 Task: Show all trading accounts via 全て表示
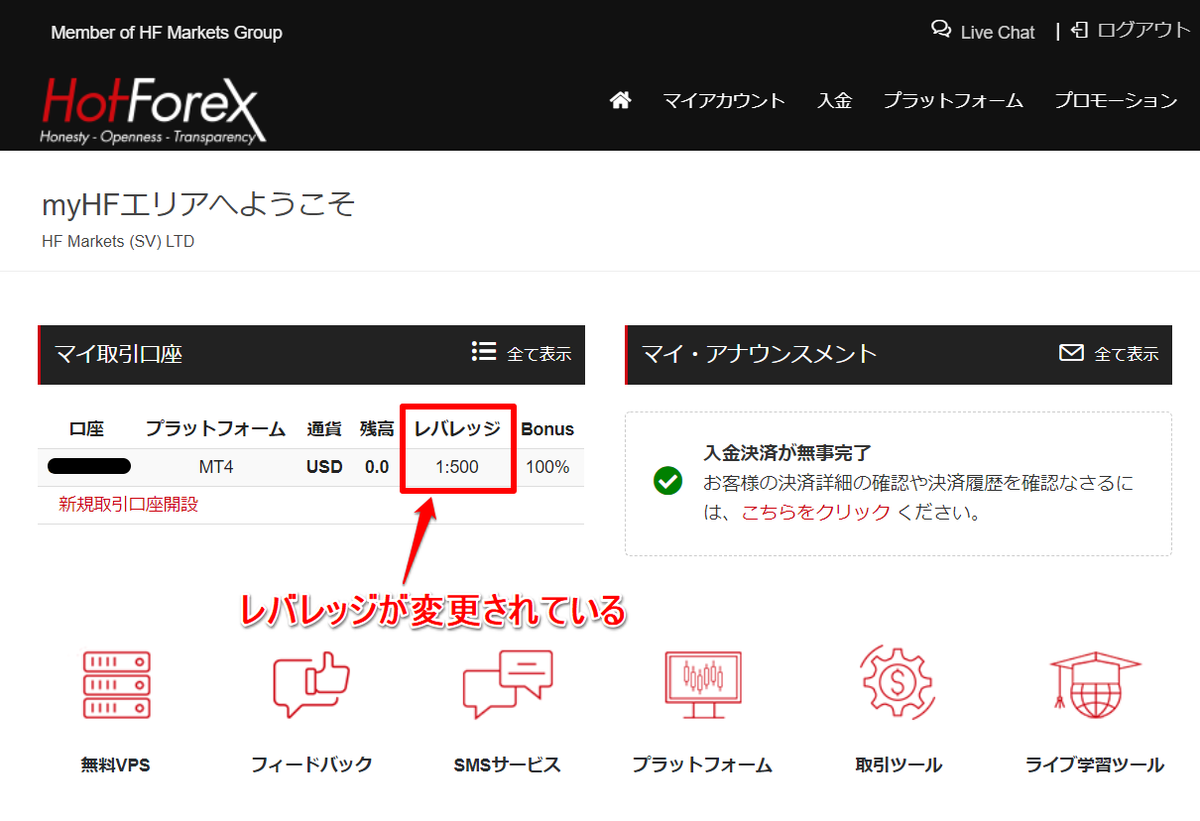tap(539, 354)
